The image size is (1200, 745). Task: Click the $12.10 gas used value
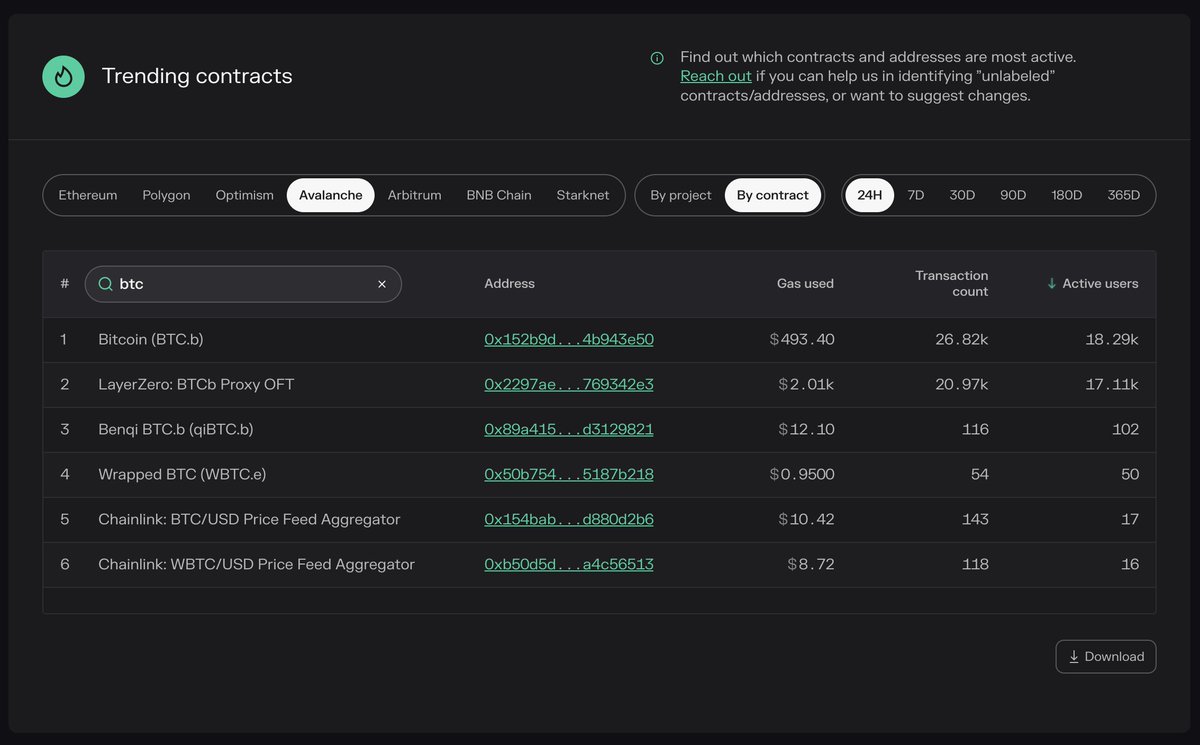tap(806, 429)
